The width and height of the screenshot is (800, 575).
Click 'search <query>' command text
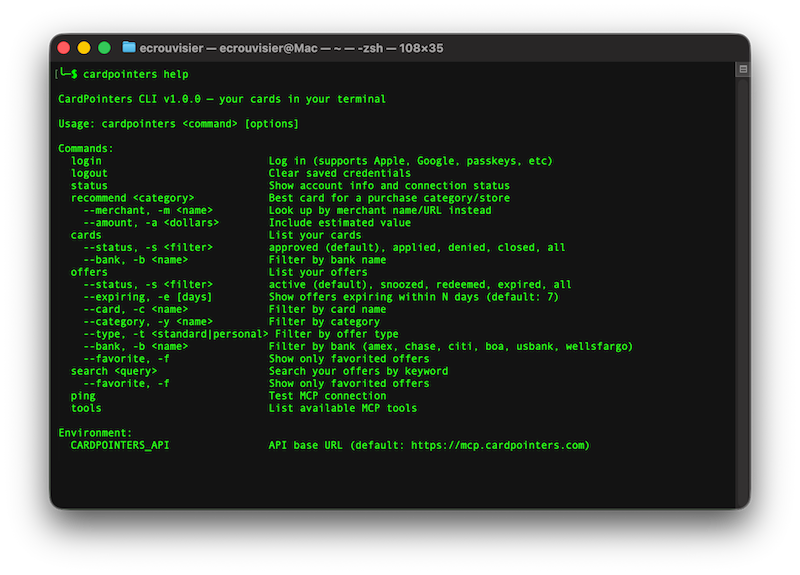114,371
